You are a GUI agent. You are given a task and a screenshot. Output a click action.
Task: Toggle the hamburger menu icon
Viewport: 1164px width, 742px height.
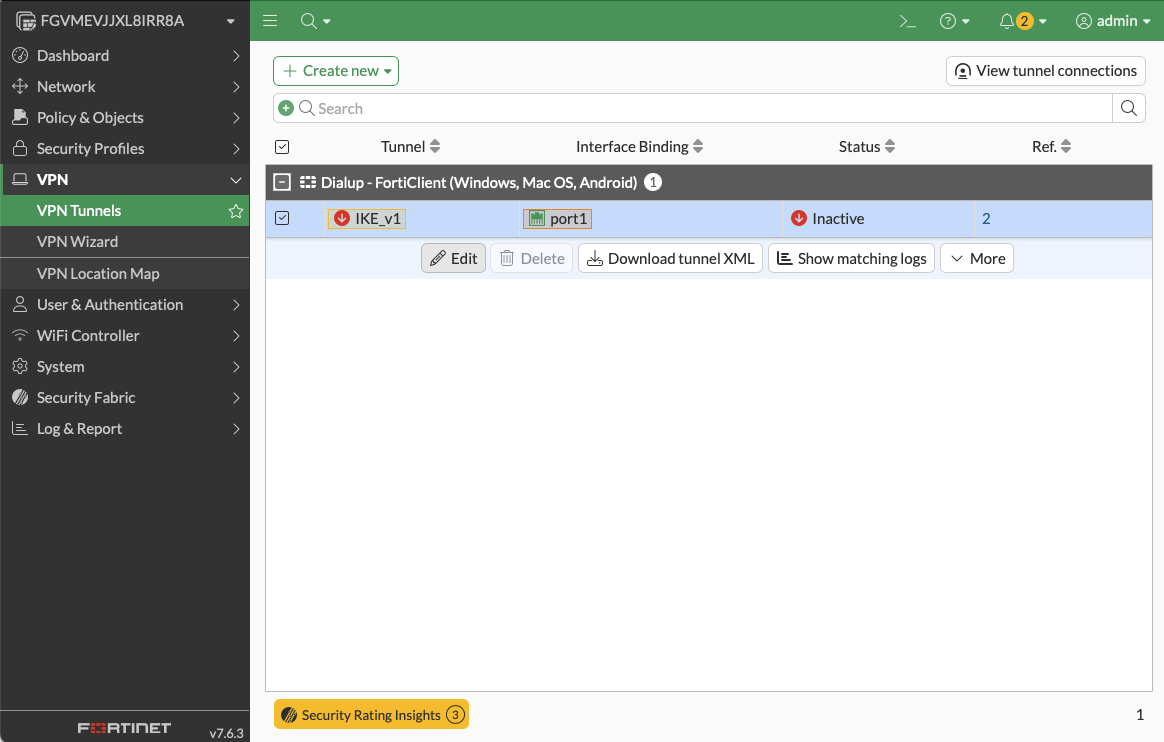270,21
